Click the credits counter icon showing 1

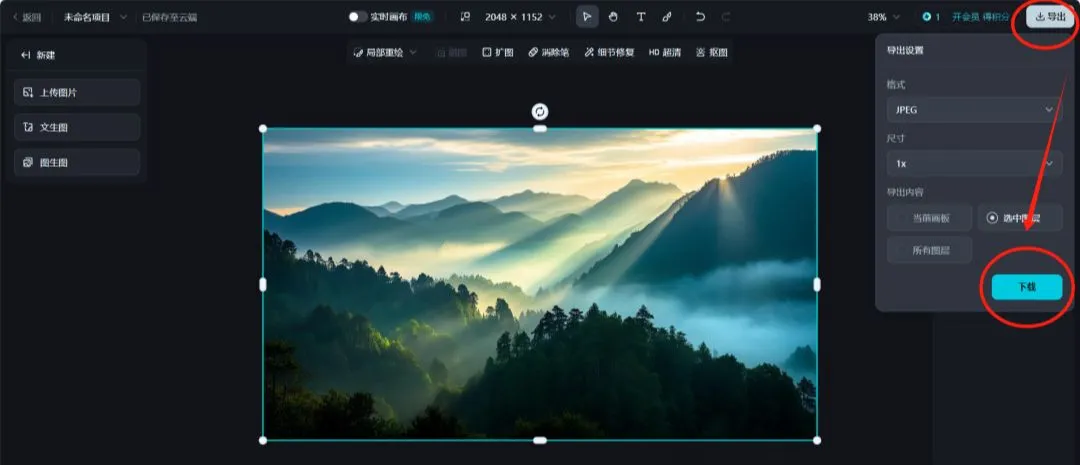(x=931, y=17)
